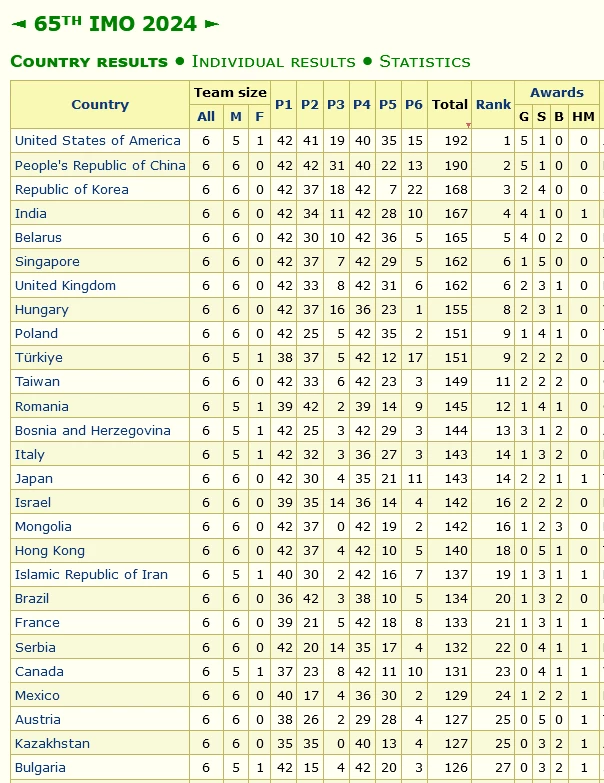Open the Statistics tab
604x783 pixels.
(x=425, y=61)
